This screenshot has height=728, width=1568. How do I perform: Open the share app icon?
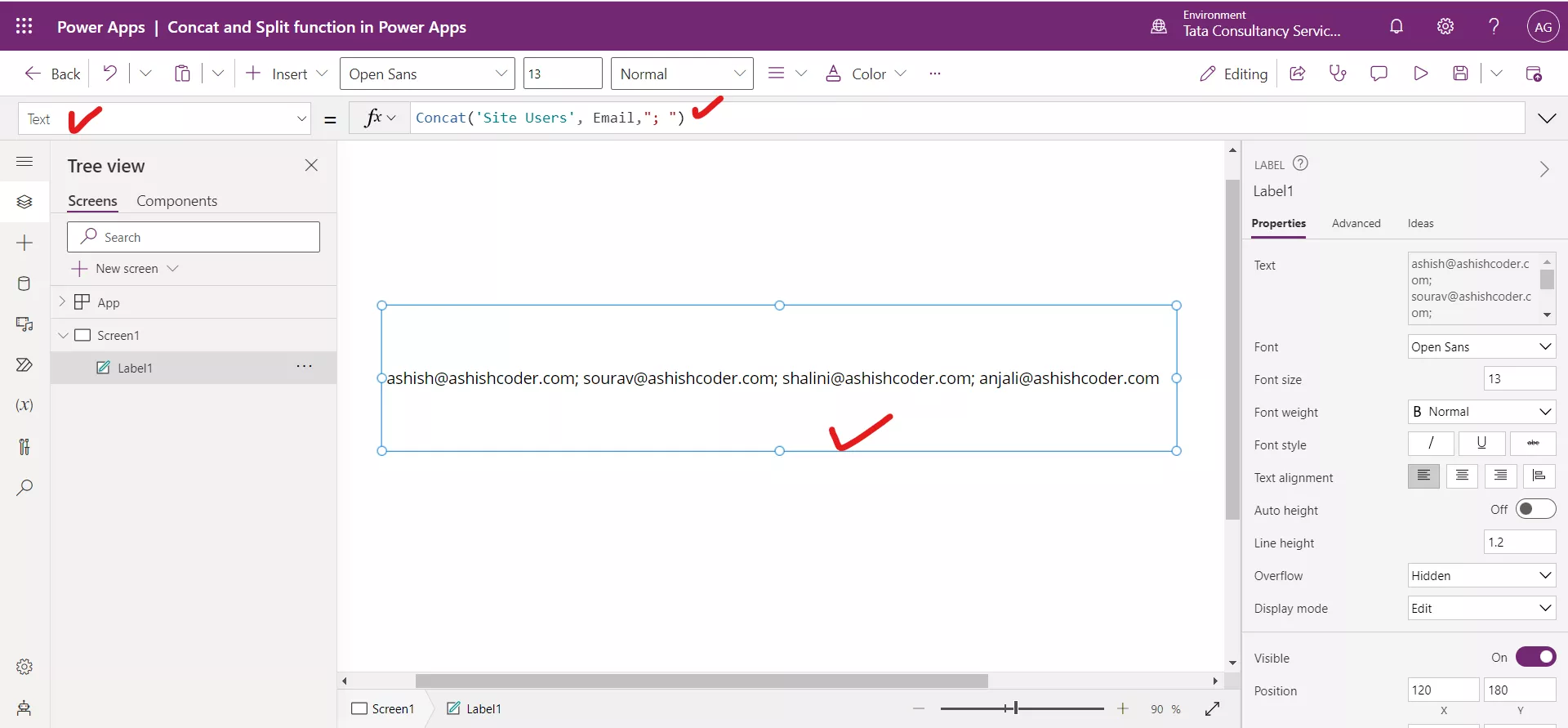point(1297,74)
